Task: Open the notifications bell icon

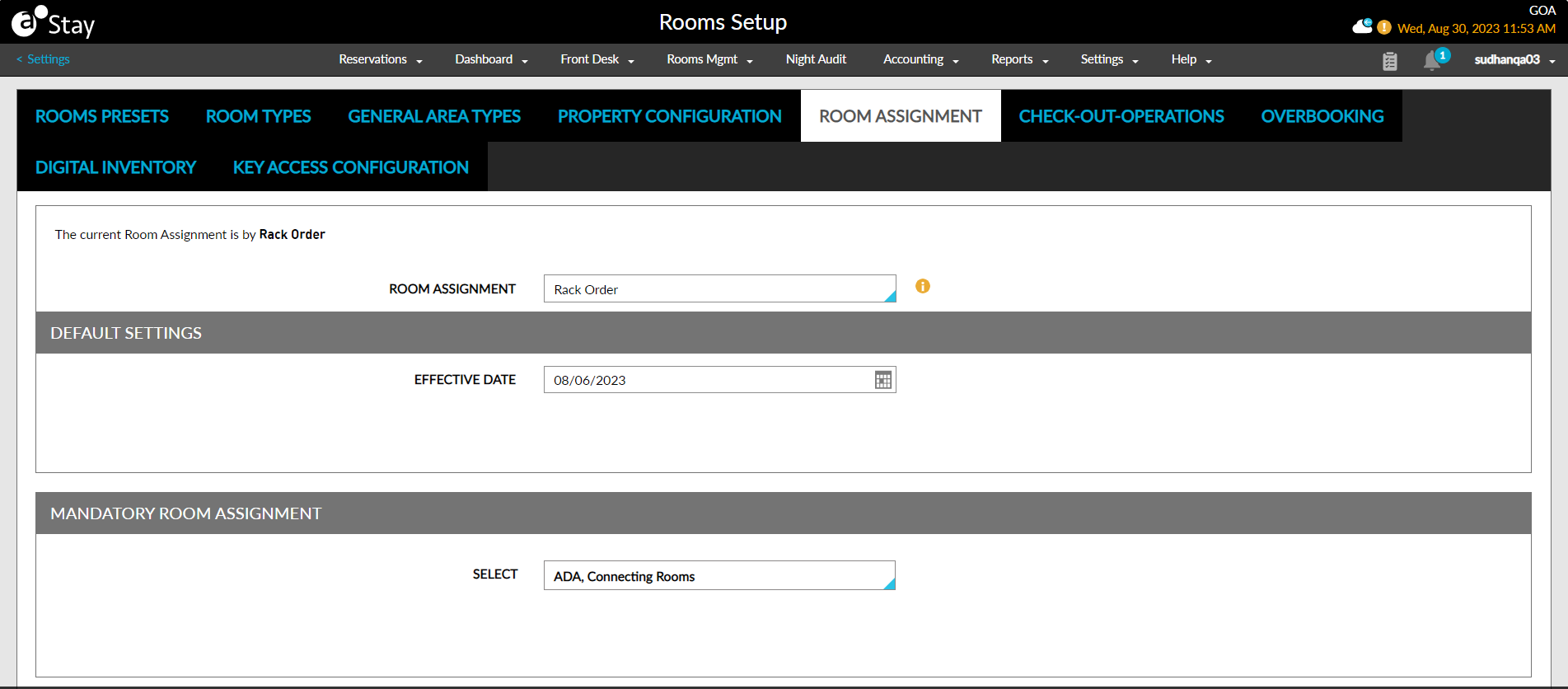Action: pyautogui.click(x=1434, y=60)
